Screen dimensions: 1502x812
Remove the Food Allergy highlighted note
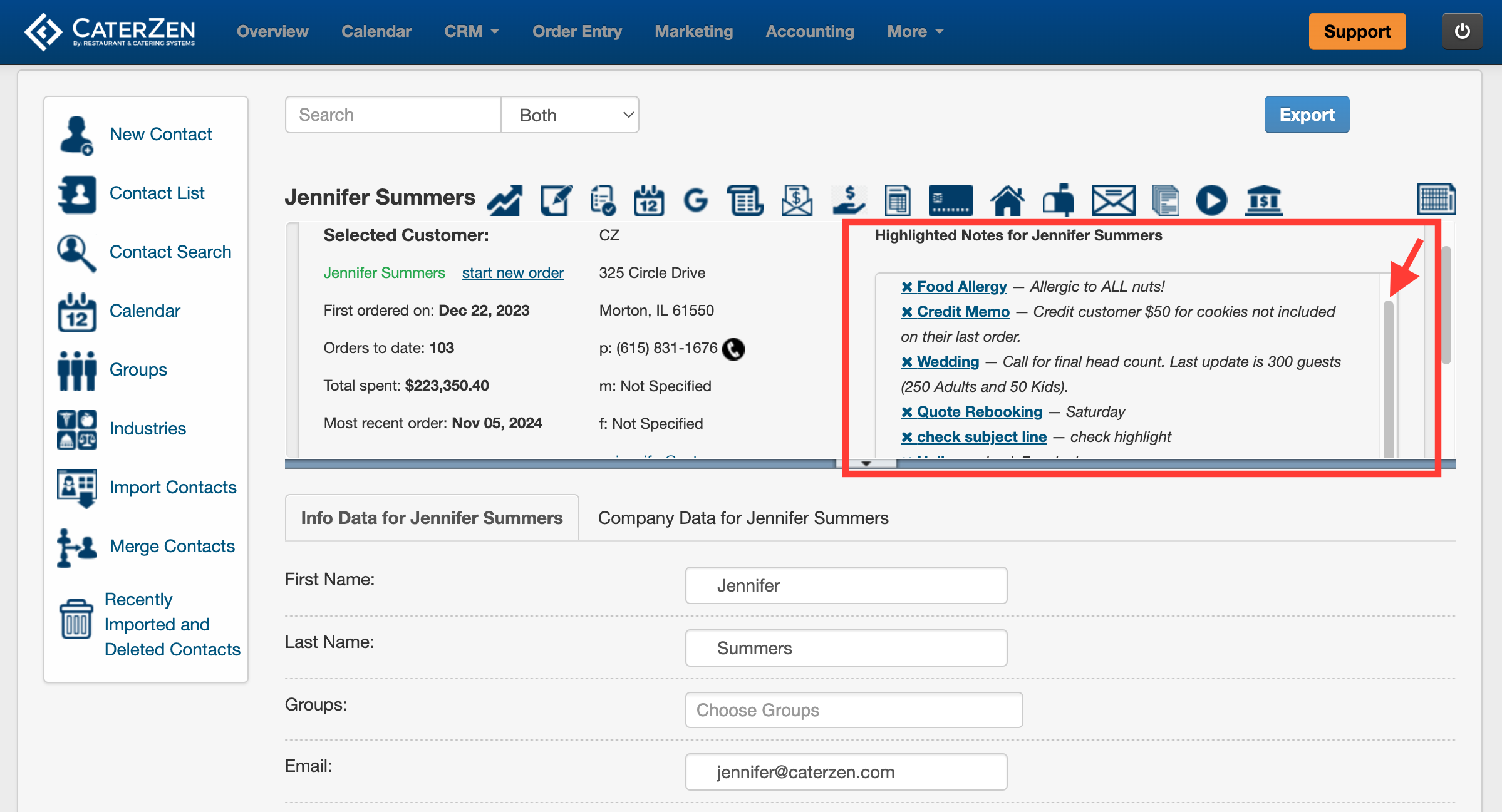tap(906, 287)
